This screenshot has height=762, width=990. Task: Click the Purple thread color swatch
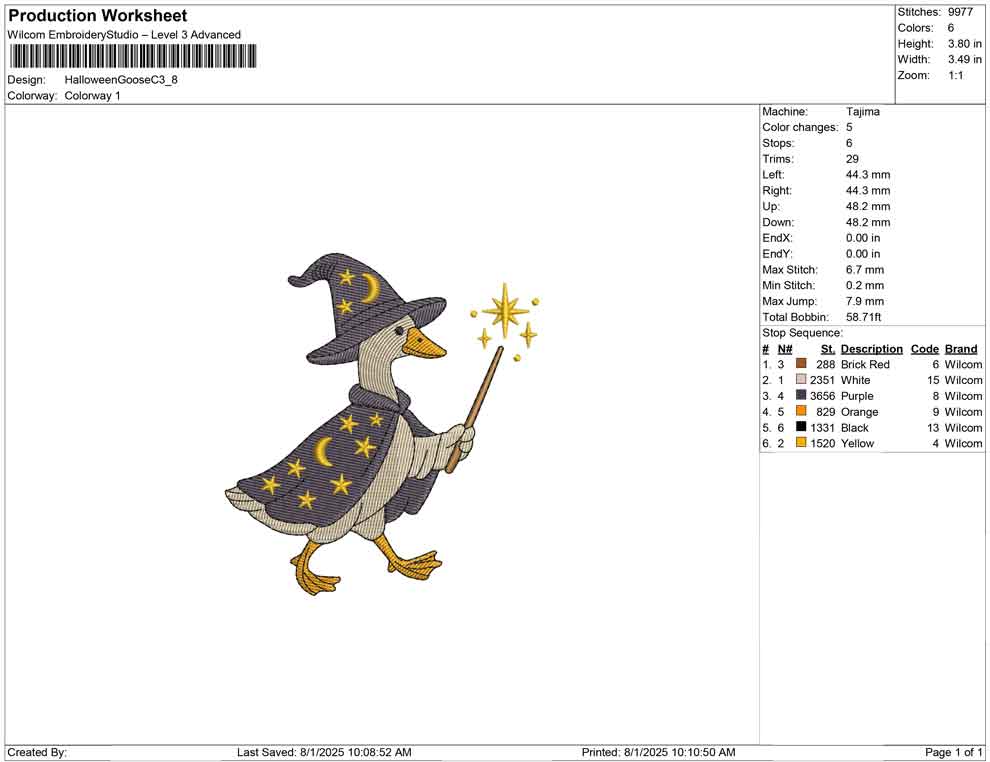point(801,395)
